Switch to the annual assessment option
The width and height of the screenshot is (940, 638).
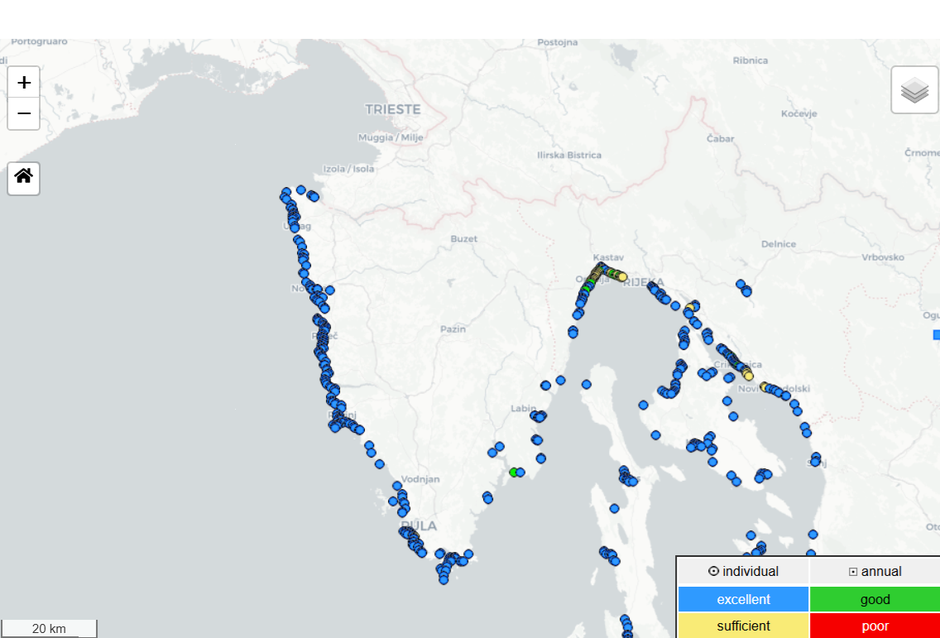click(875, 571)
